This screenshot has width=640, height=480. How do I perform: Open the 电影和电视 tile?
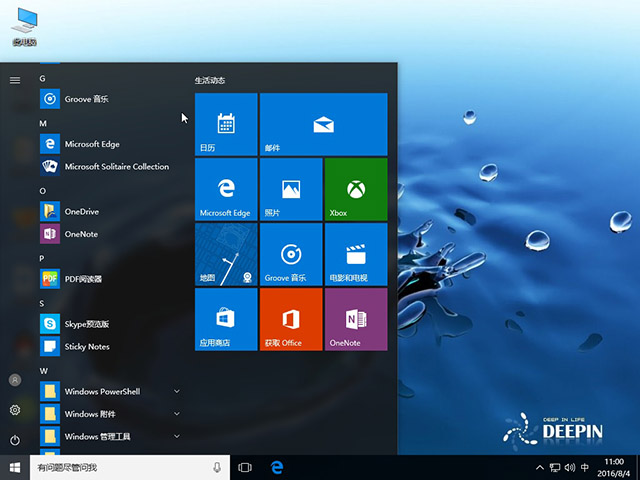(x=355, y=254)
